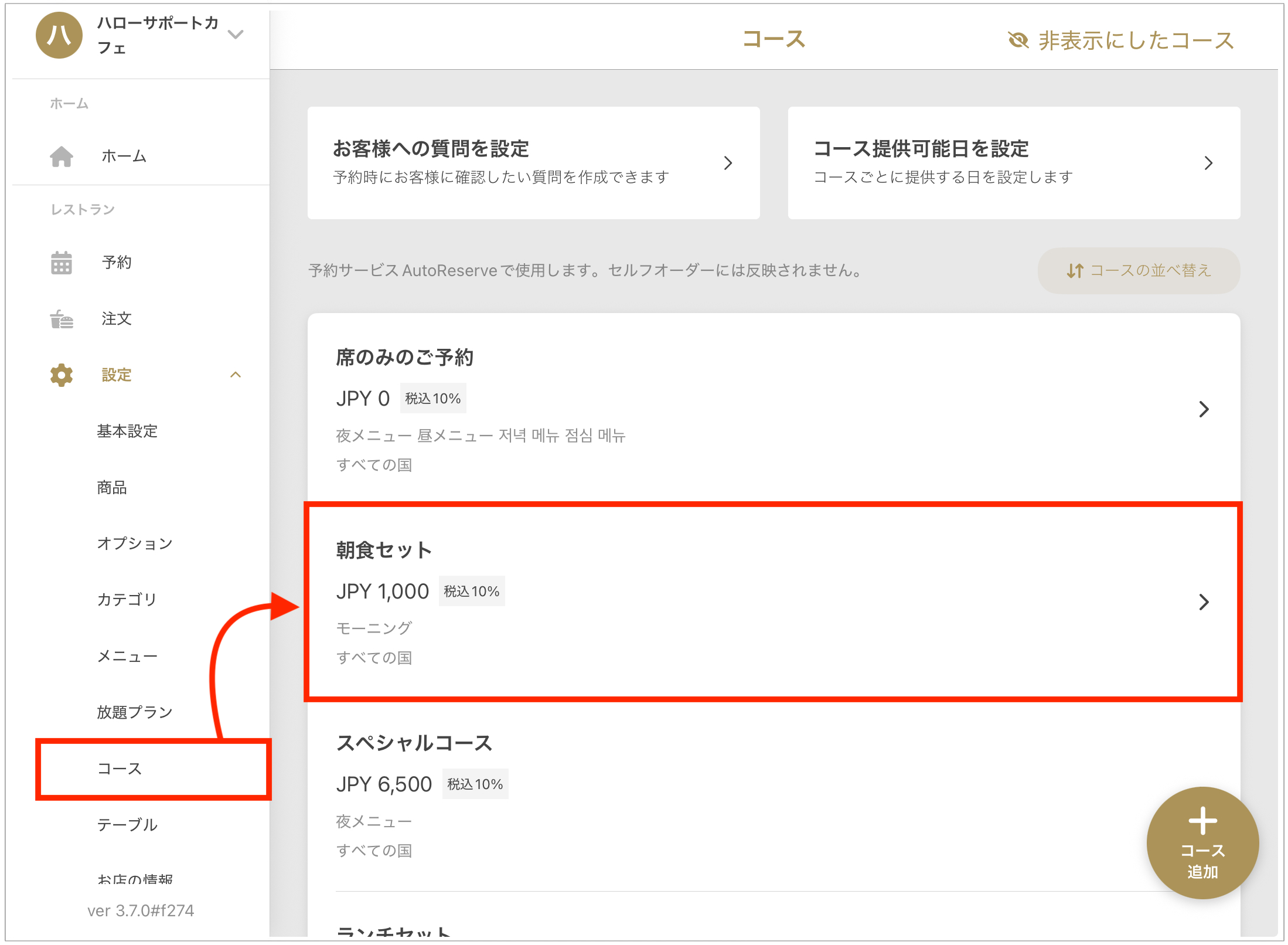This screenshot has height=945, width=1288.
Task: Go to テーブル settings item
Action: 127,825
